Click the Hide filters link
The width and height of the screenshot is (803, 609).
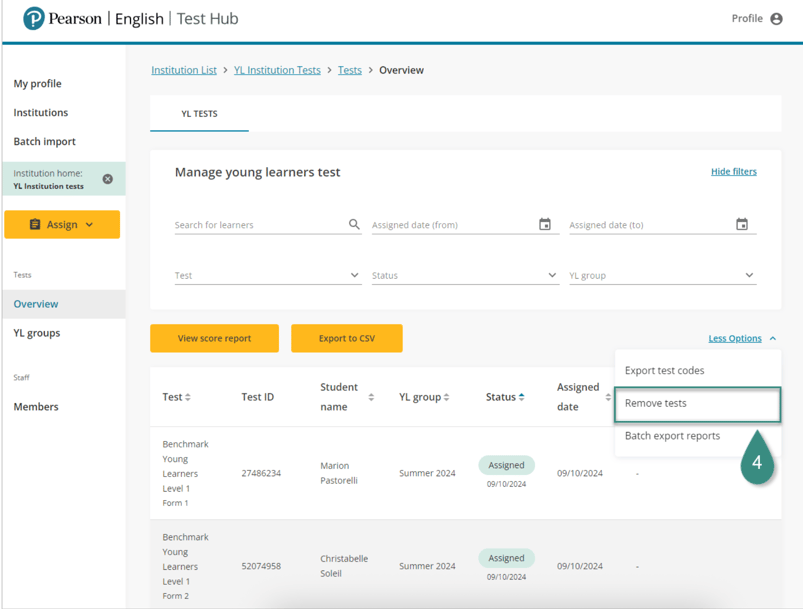733,172
